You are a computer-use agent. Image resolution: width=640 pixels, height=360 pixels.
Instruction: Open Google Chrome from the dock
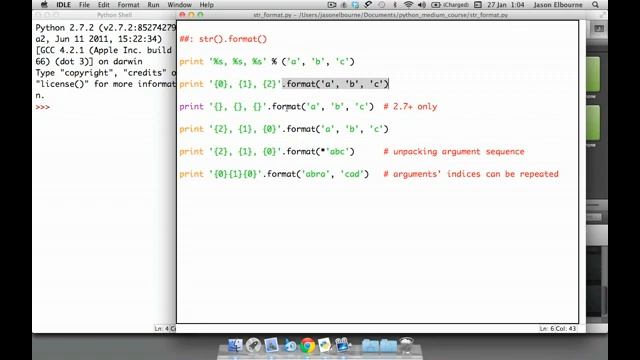[308, 345]
